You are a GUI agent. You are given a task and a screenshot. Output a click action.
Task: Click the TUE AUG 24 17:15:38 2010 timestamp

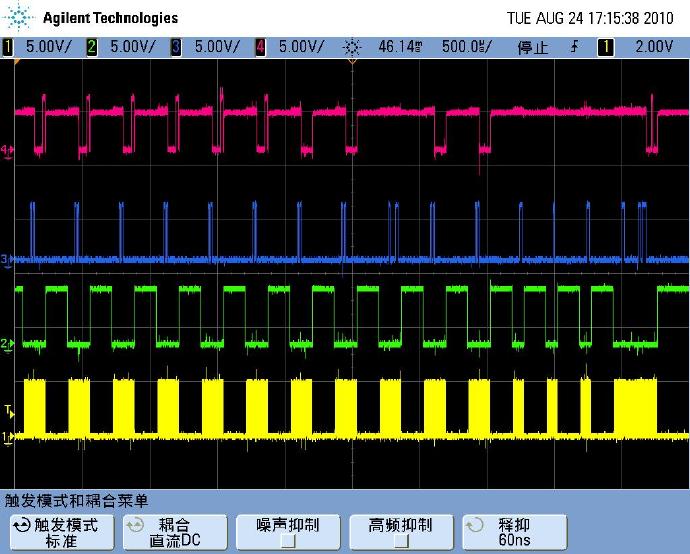[x=590, y=18]
